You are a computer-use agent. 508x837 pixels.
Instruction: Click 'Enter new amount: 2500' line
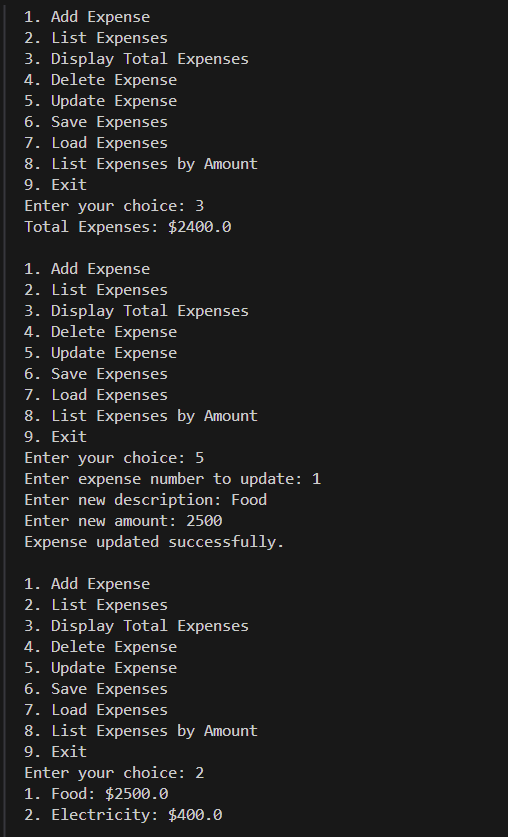click(123, 521)
